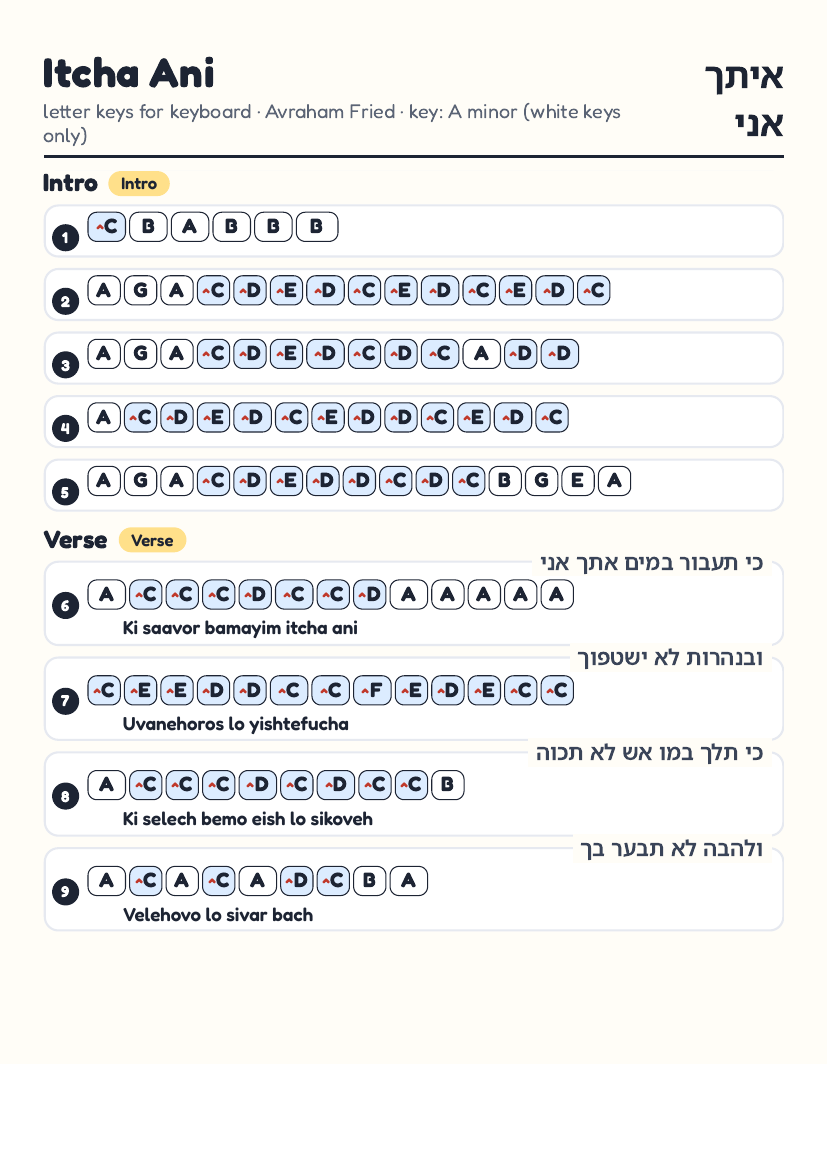This screenshot has height=1170, width=827.
Task: Click lyric 'Uvanehoros lo yishtefucha'
Action: 236,724
